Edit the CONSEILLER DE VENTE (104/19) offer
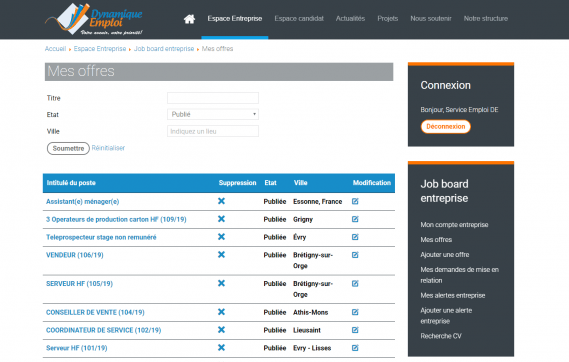Viewport: 569px width, 362px height. 355,312
